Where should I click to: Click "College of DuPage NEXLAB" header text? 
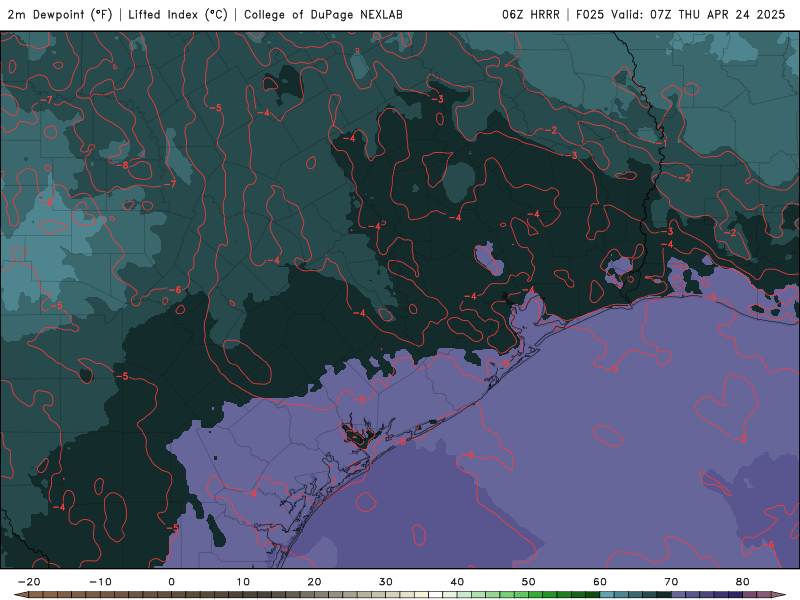323,15
